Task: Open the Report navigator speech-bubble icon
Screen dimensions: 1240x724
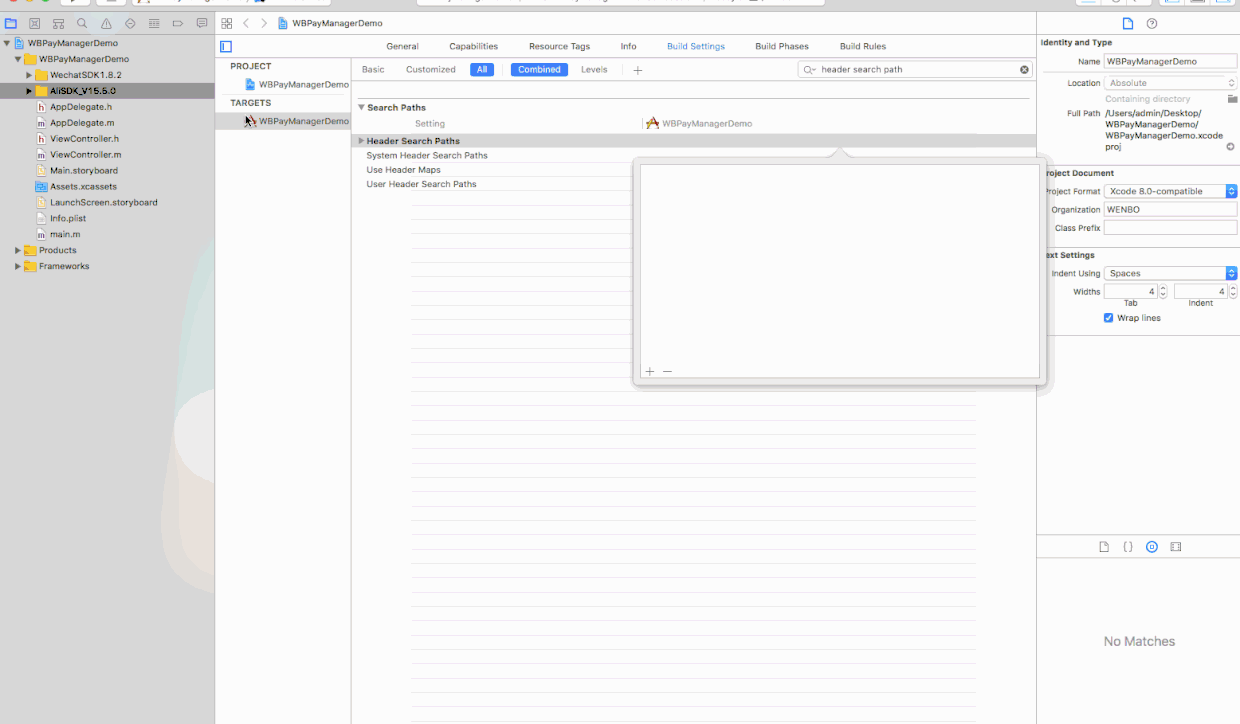Action: pyautogui.click(x=202, y=22)
